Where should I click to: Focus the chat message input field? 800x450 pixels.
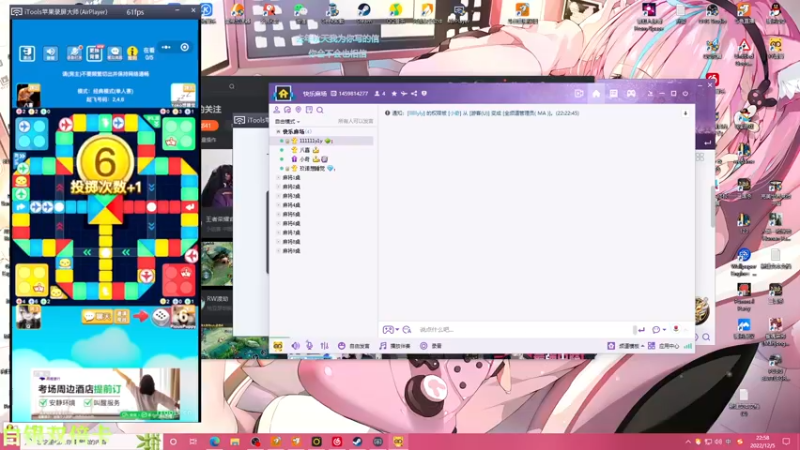pos(524,330)
